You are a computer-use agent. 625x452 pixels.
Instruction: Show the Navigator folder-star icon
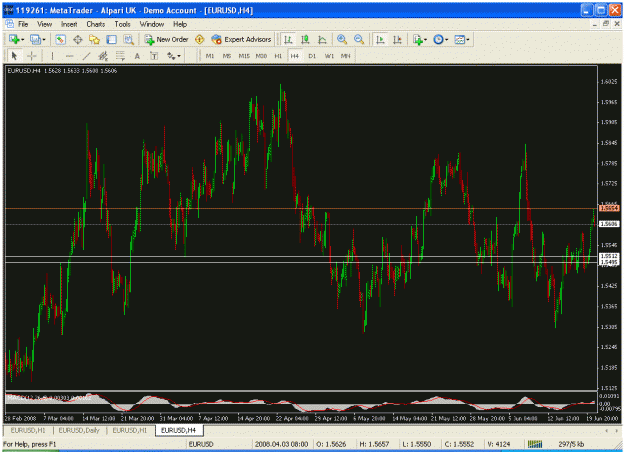coord(94,39)
